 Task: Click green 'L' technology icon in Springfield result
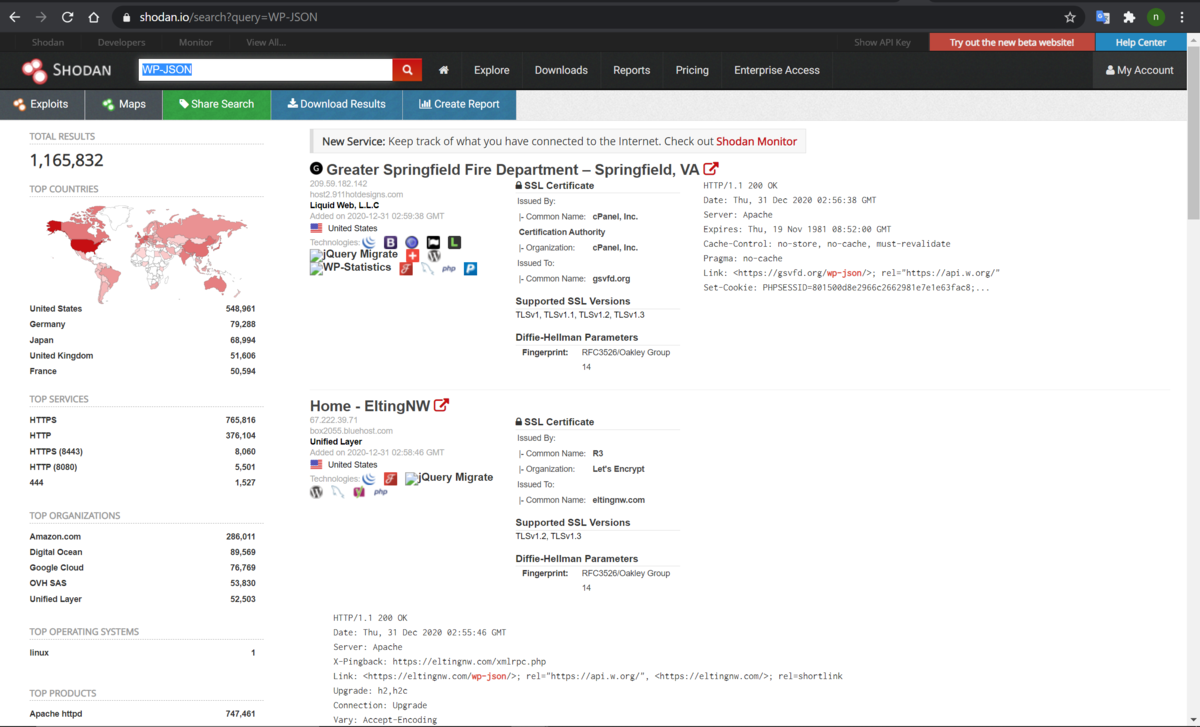(x=454, y=242)
